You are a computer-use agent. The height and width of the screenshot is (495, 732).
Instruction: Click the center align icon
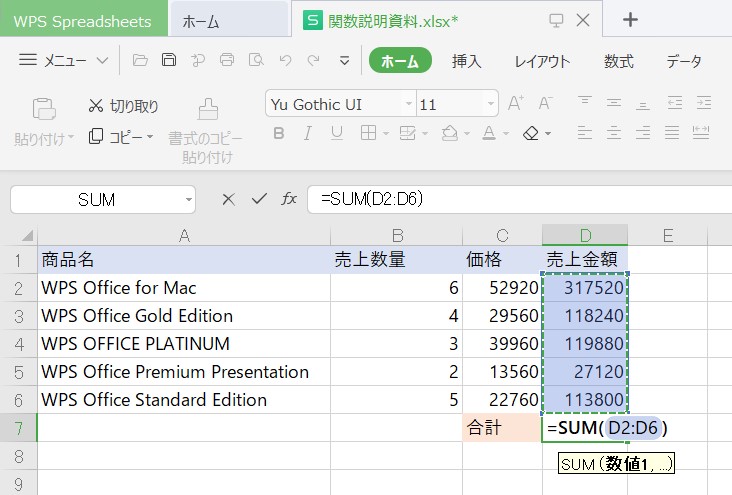614,133
